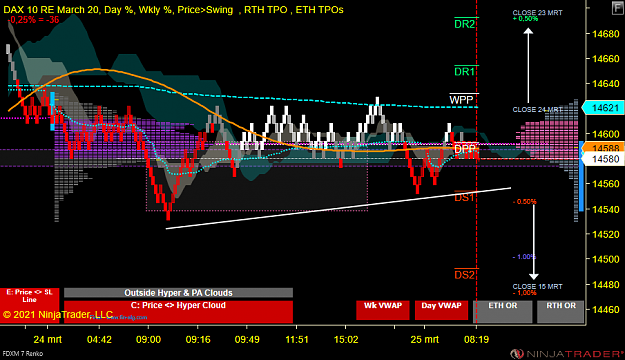The width and height of the screenshot is (625, 360).
Task: Click the 'CLOSE 24 MRT' label
Action: pos(537,110)
